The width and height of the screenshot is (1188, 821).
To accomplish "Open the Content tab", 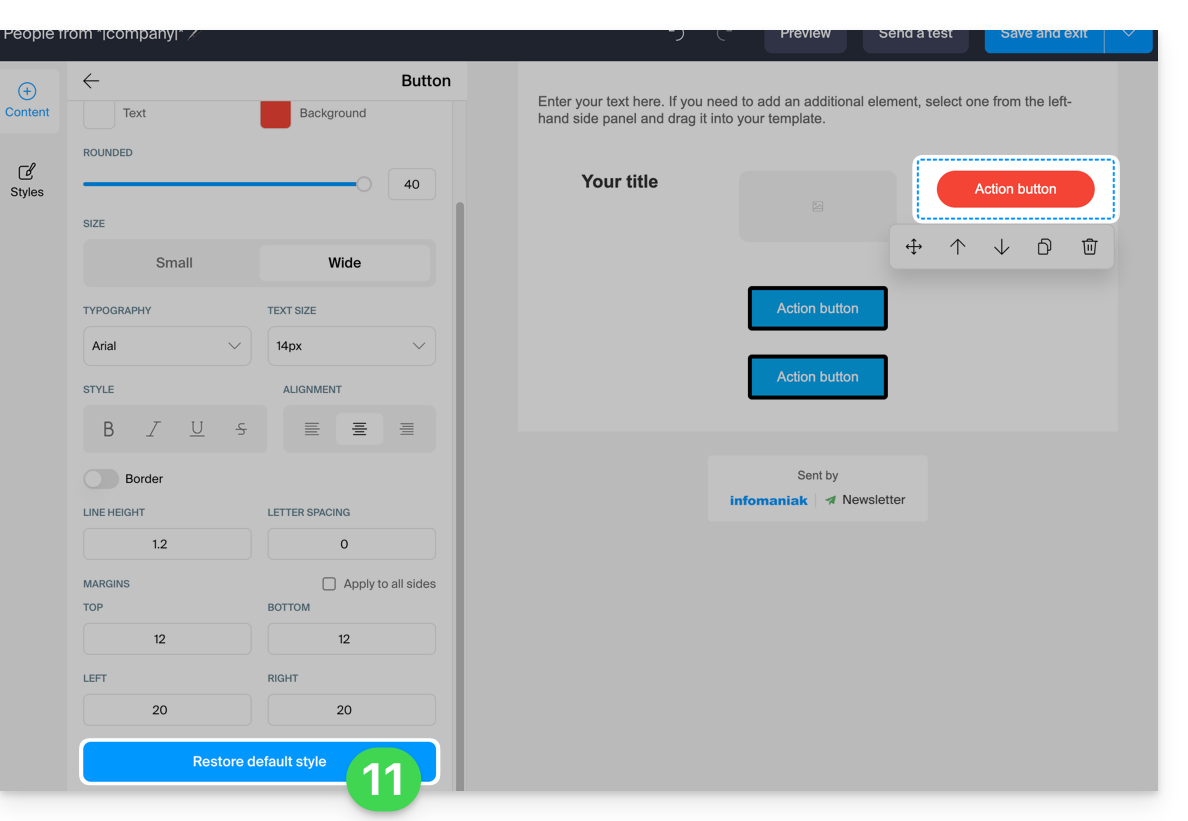I will coord(27,101).
